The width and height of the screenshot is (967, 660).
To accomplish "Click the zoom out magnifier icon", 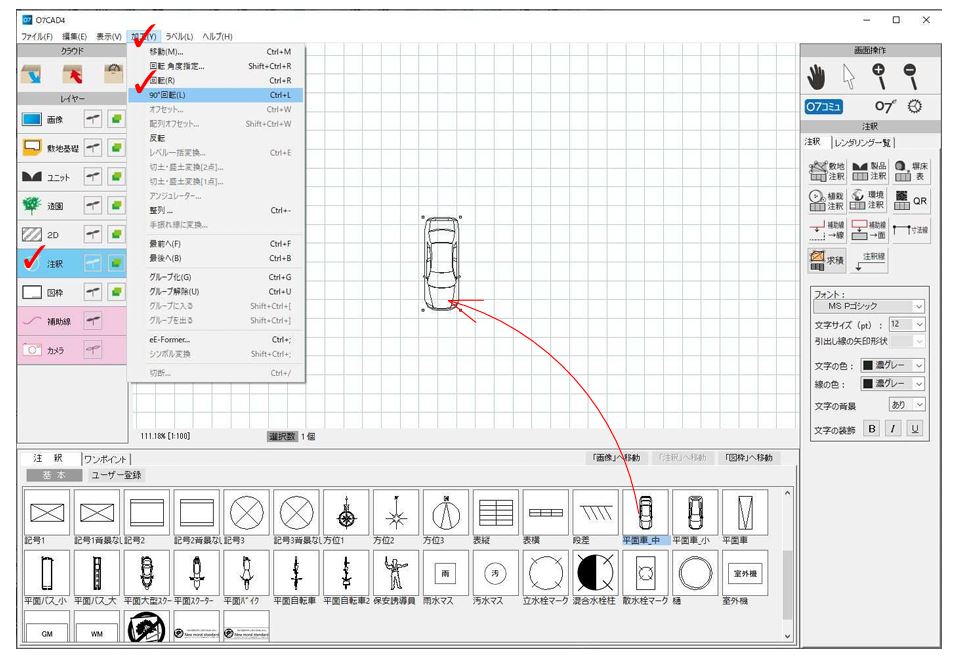I will click(911, 76).
